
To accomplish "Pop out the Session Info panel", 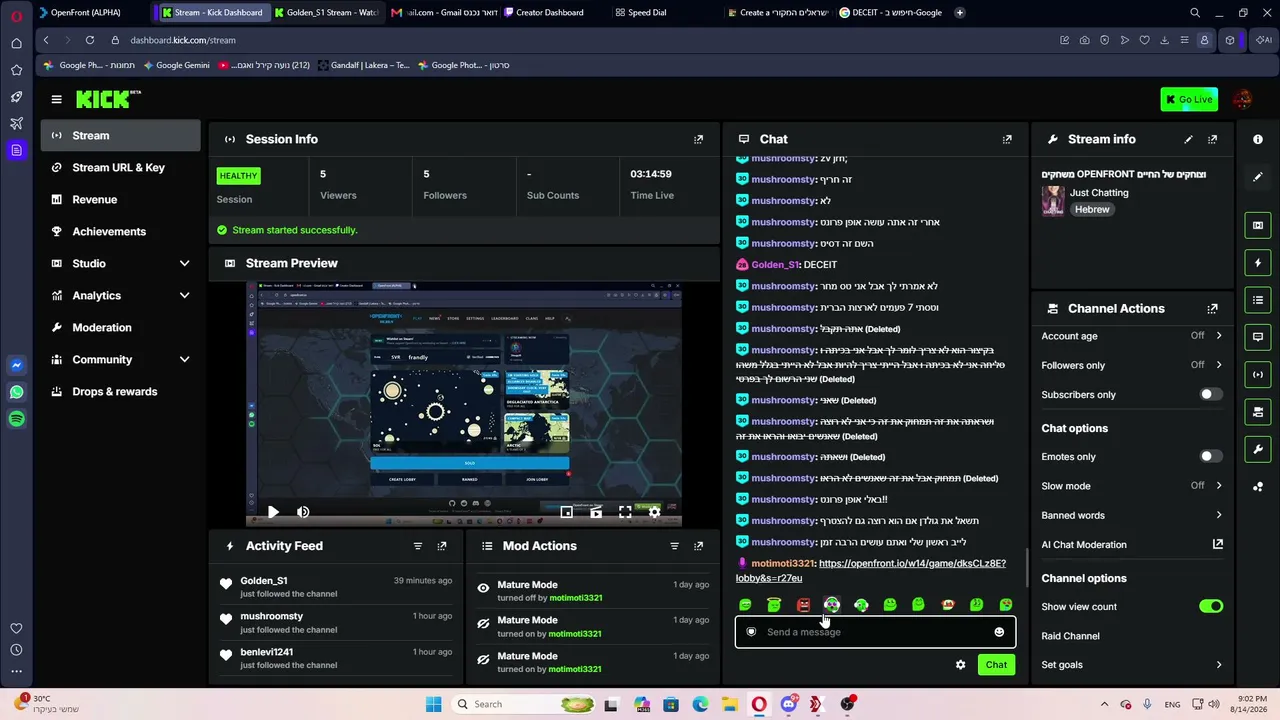I will [698, 139].
